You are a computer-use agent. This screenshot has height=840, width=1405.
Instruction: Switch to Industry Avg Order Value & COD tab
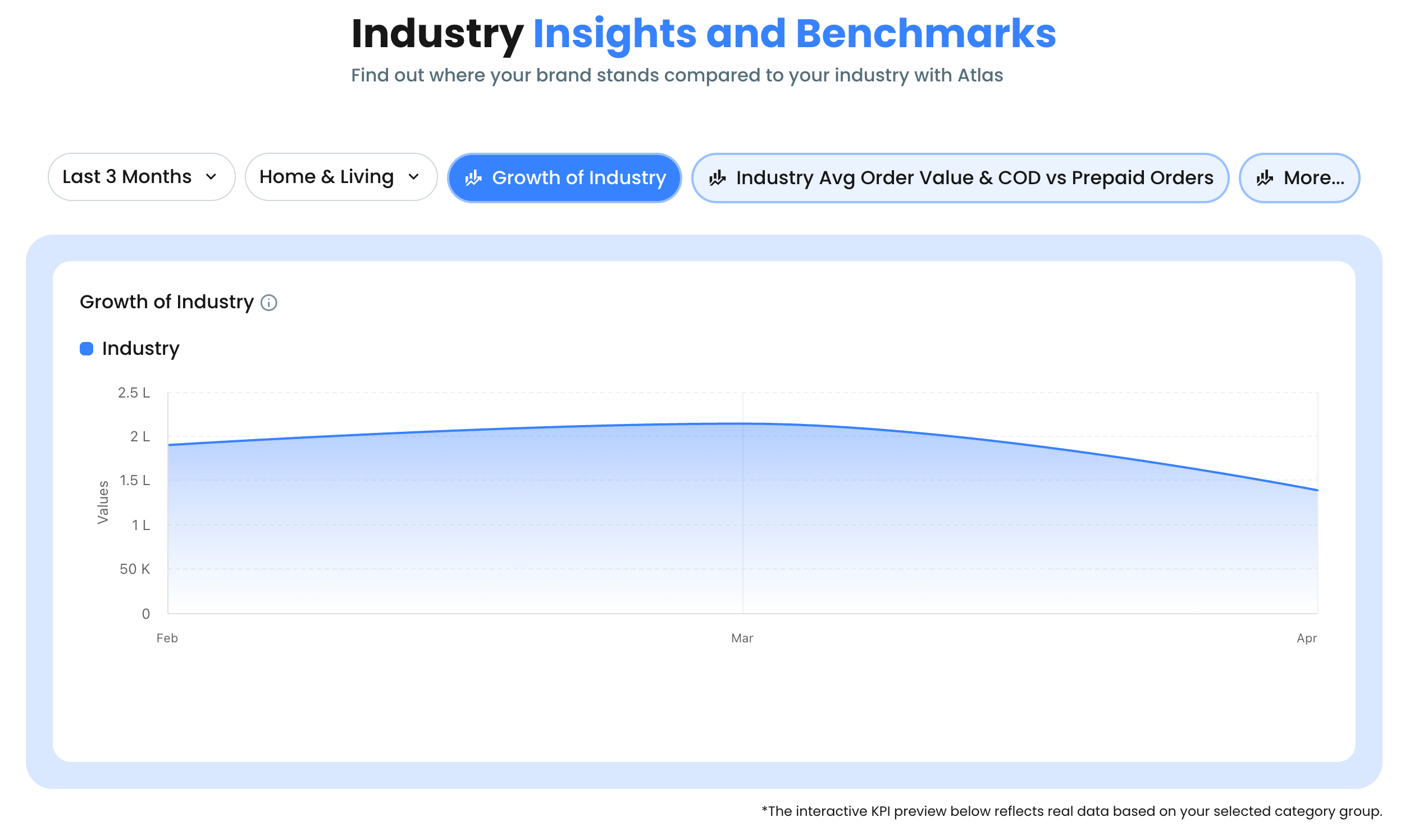tap(960, 178)
